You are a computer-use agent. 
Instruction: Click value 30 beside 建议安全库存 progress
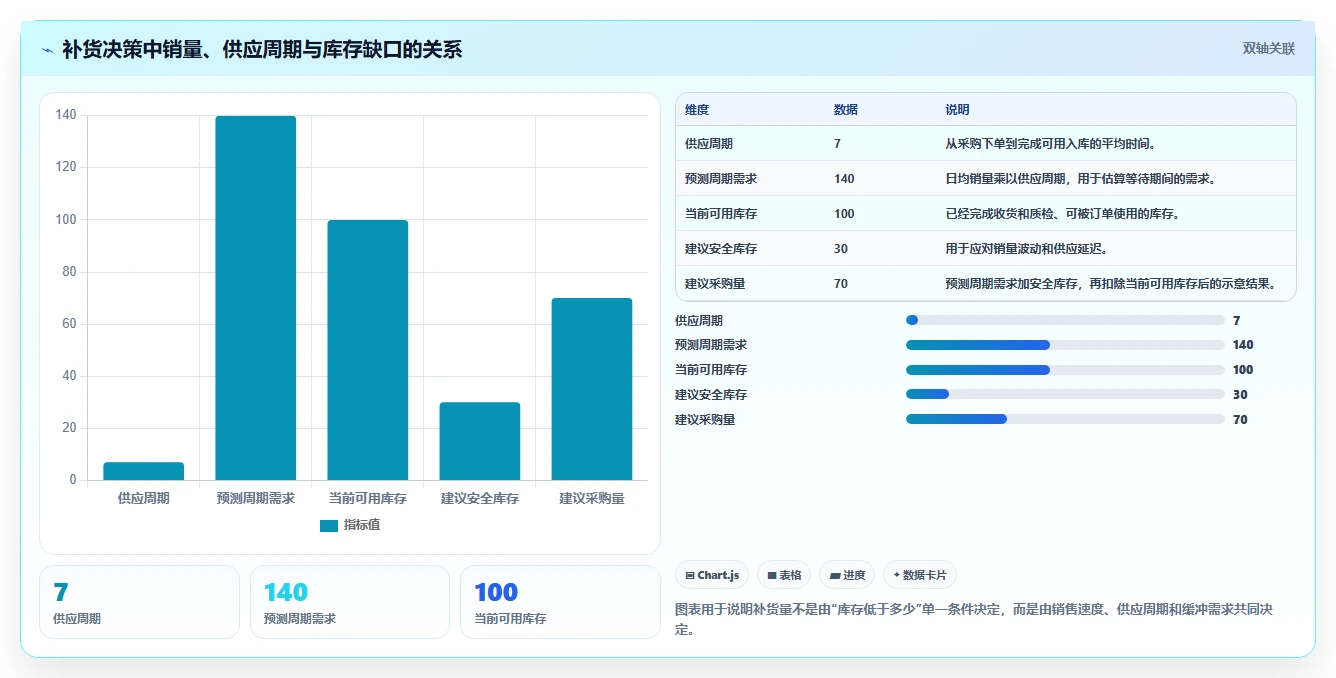tap(1240, 395)
